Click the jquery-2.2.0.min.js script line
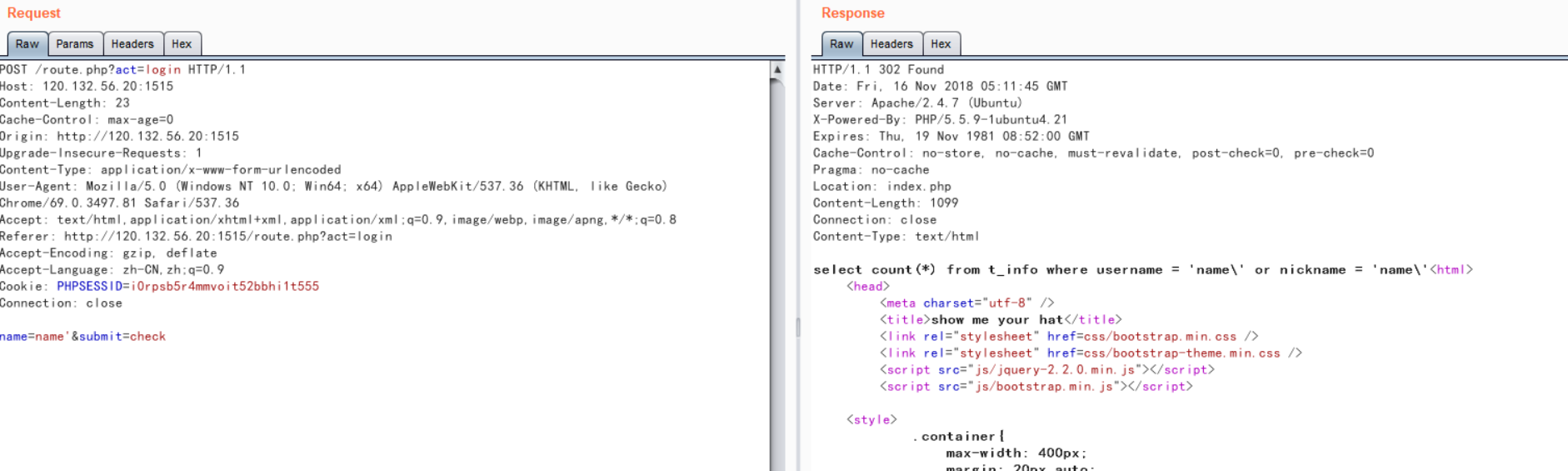 pos(1047,370)
